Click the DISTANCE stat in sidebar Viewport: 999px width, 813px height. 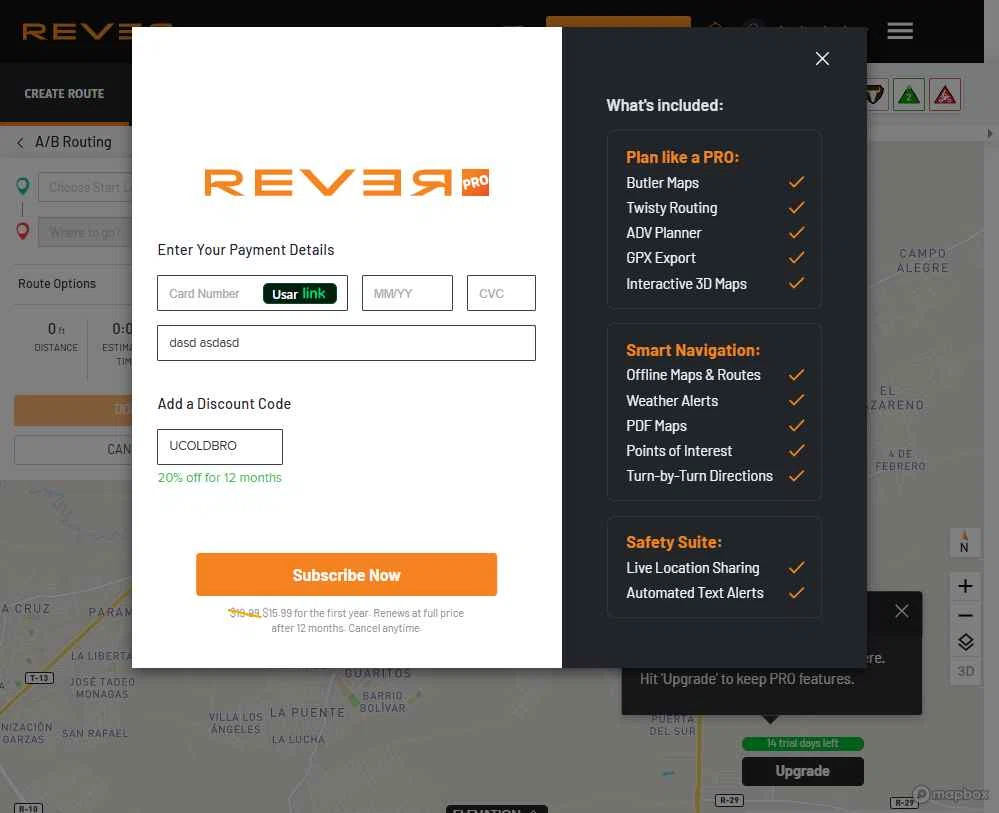coord(56,337)
